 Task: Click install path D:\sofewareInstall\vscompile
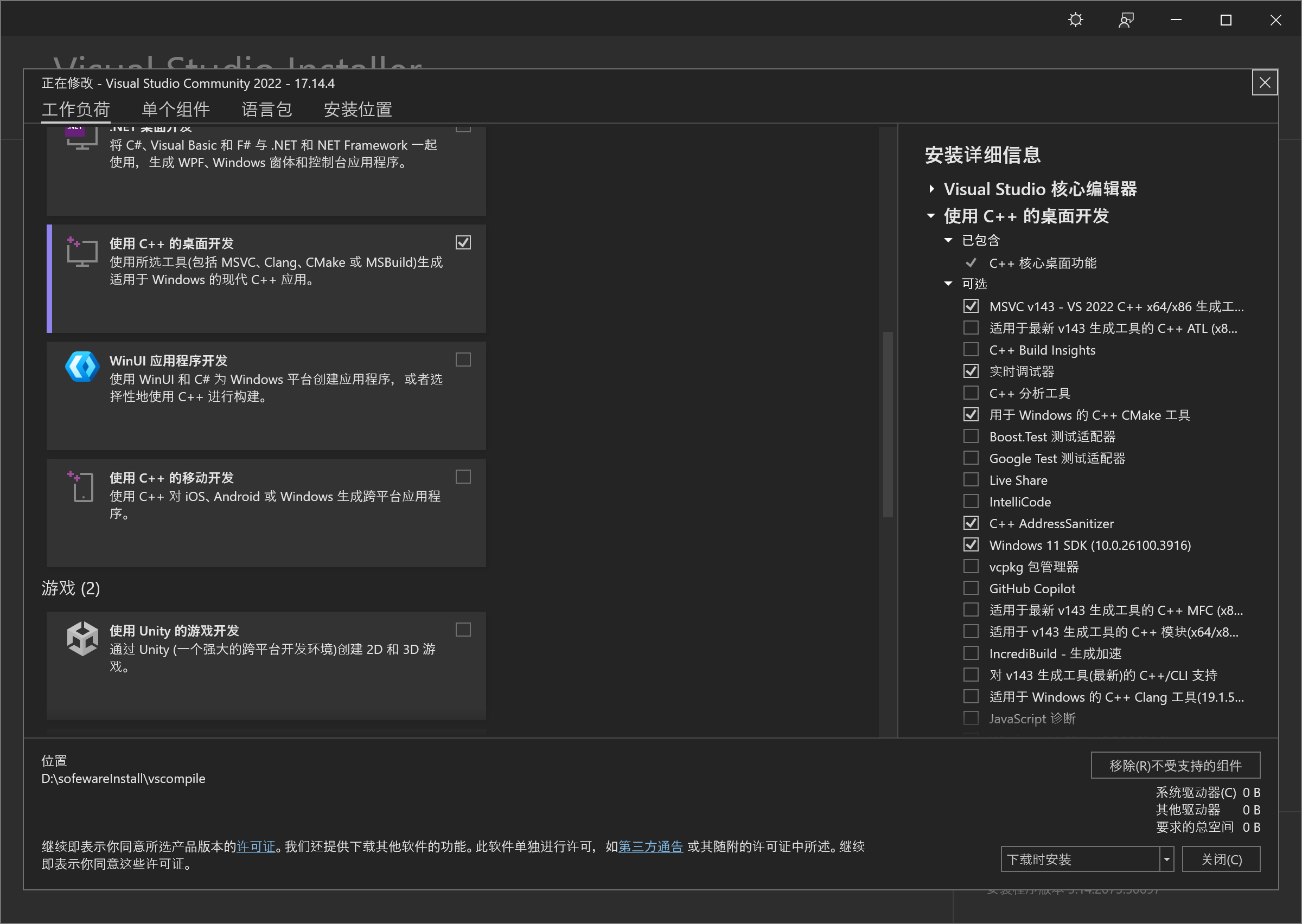pos(123,778)
